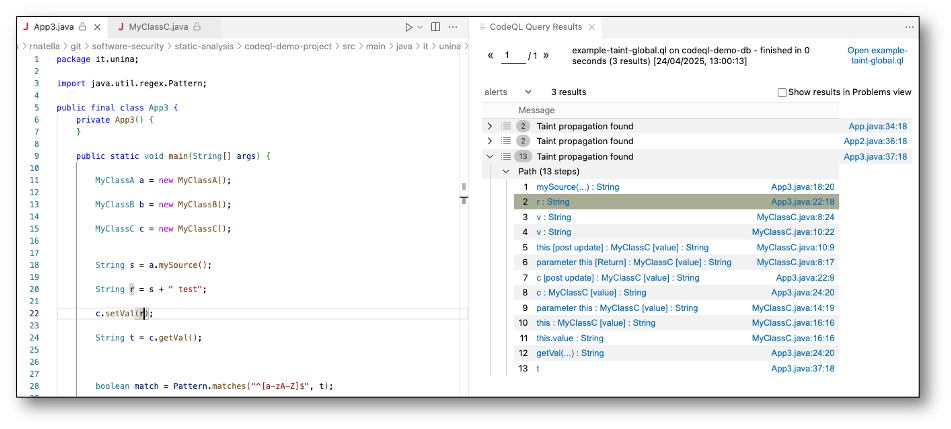Click Pattern.matches on line 28
The width and height of the screenshot is (951, 429).
pyautogui.click(x=209, y=386)
